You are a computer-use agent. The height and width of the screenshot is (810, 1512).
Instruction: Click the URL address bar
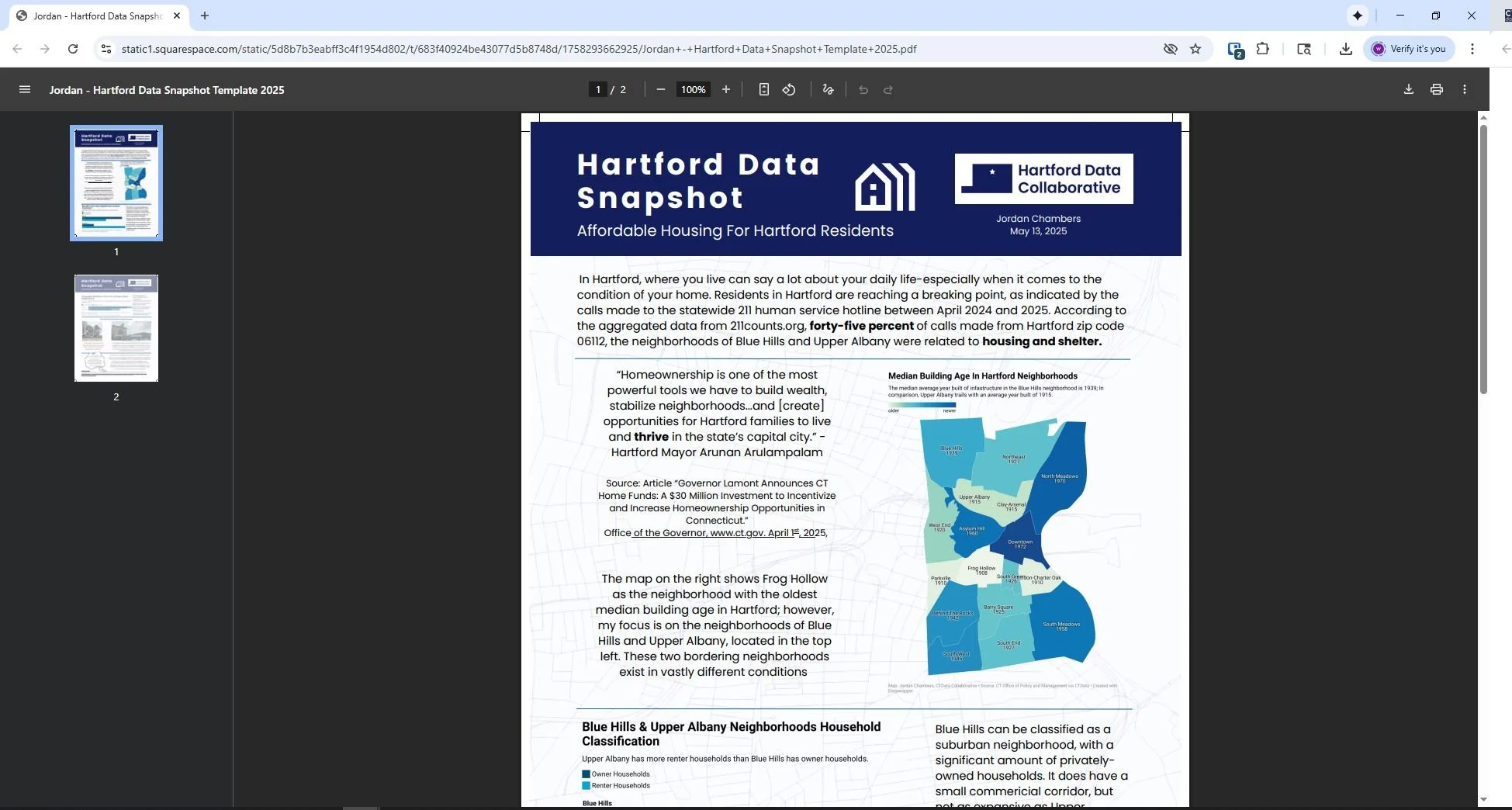636,49
